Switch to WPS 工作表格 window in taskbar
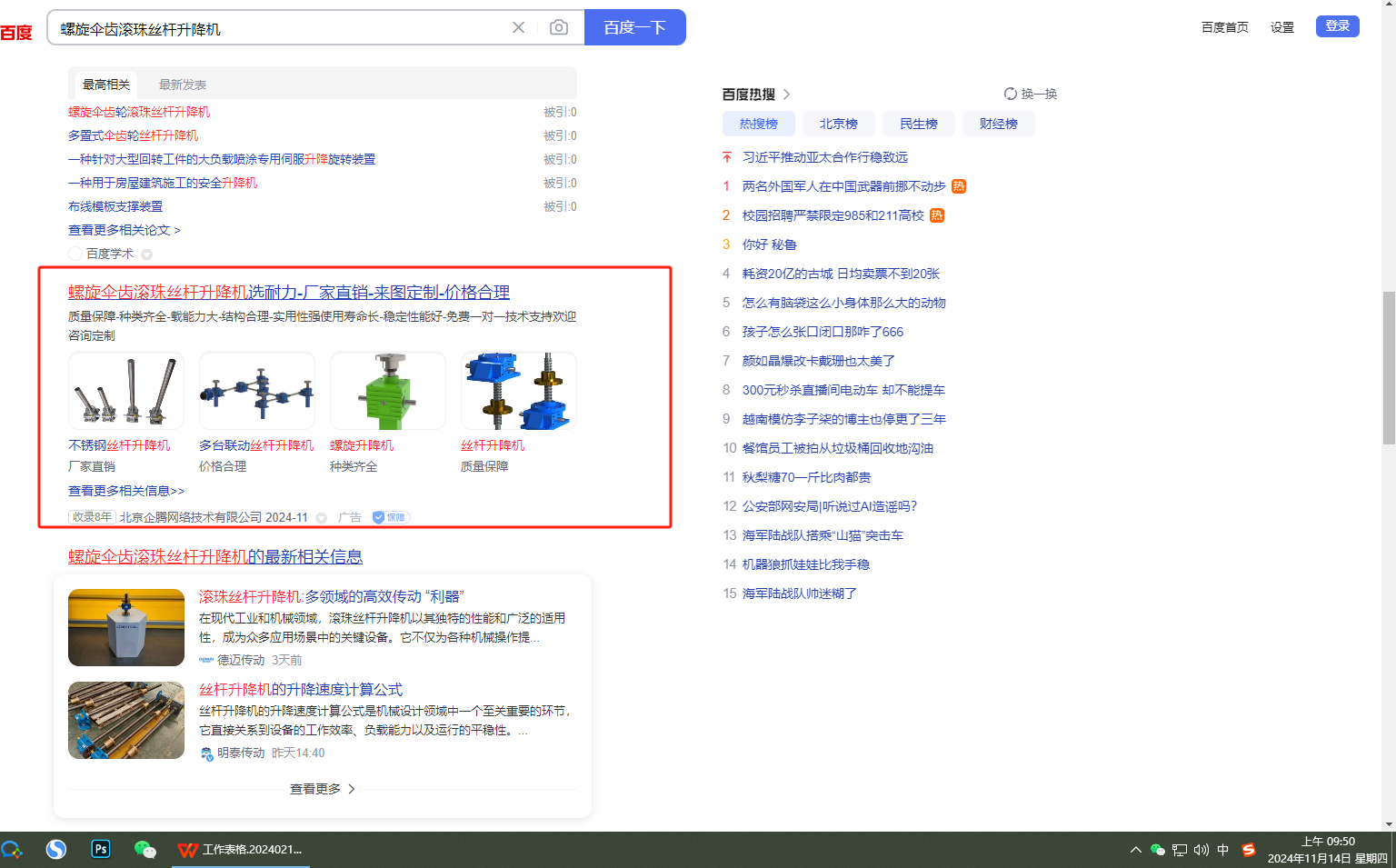The width and height of the screenshot is (1396, 868). coord(241,850)
